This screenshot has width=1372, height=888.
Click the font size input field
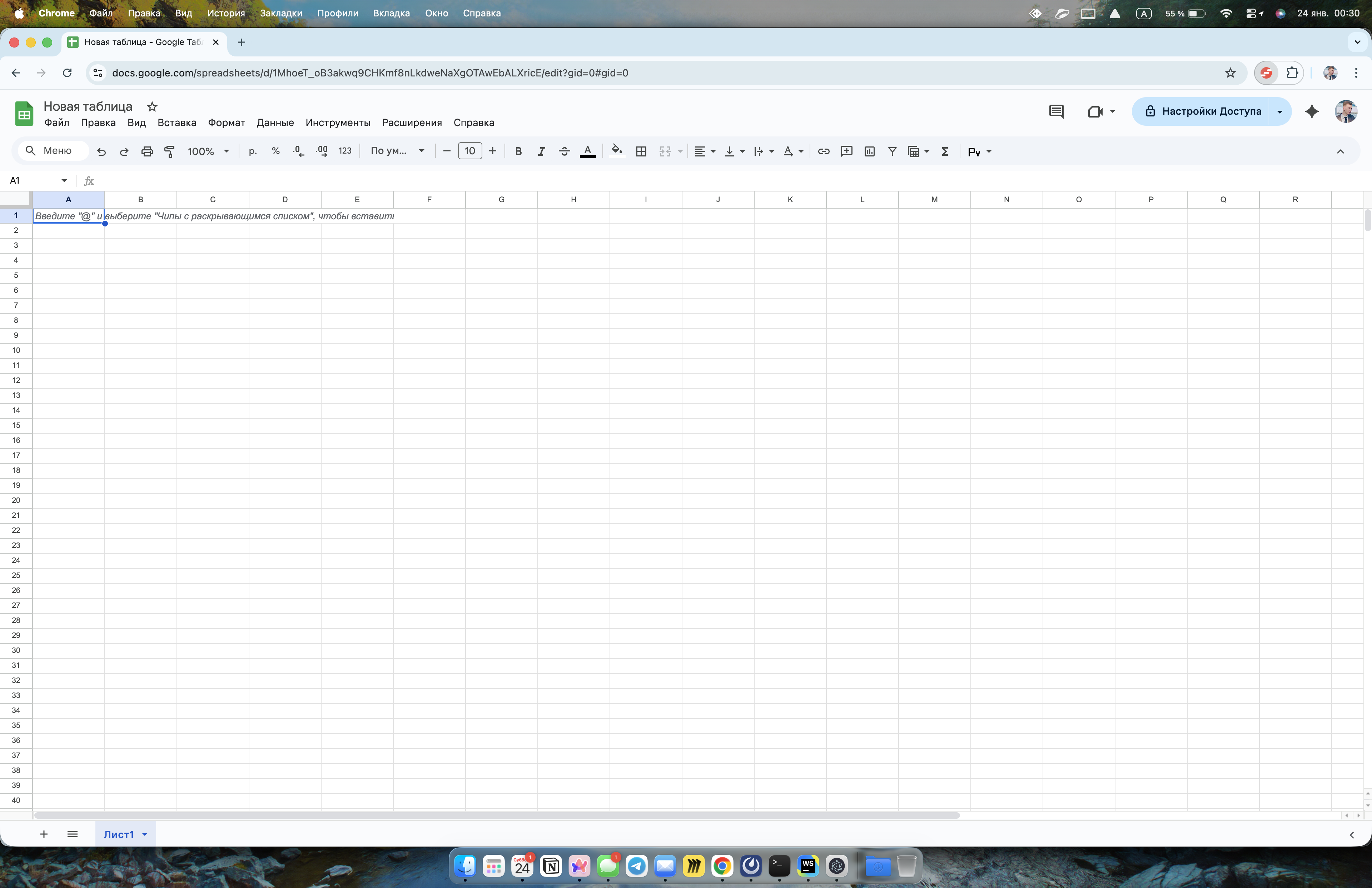[x=470, y=151]
